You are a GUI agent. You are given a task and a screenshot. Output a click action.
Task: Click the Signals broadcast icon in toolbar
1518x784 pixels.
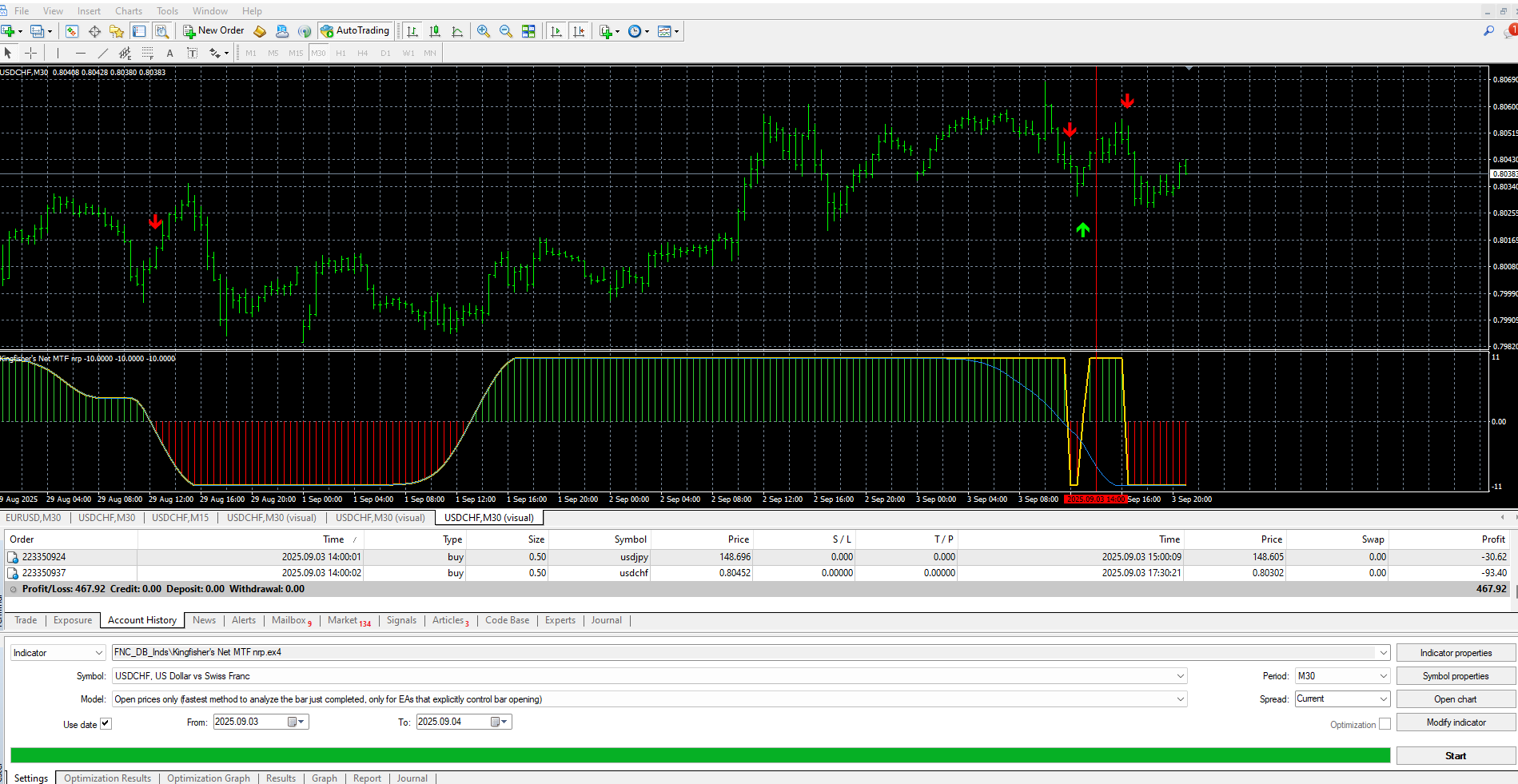305,31
